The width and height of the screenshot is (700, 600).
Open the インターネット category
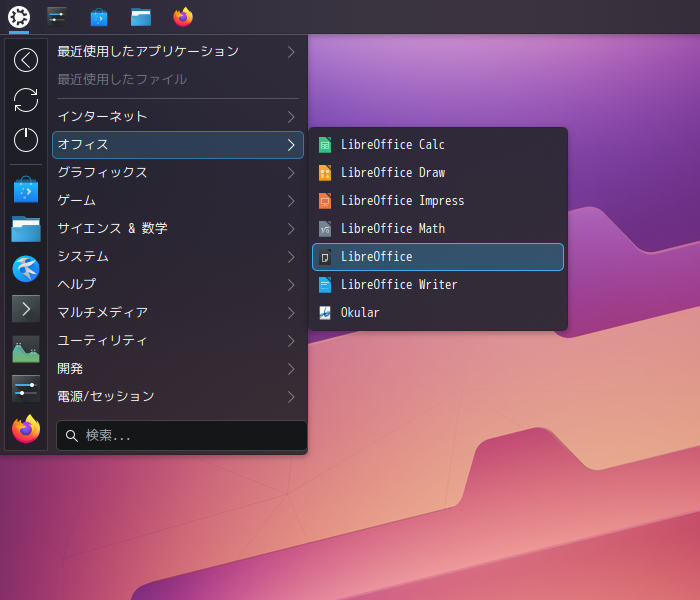178,117
